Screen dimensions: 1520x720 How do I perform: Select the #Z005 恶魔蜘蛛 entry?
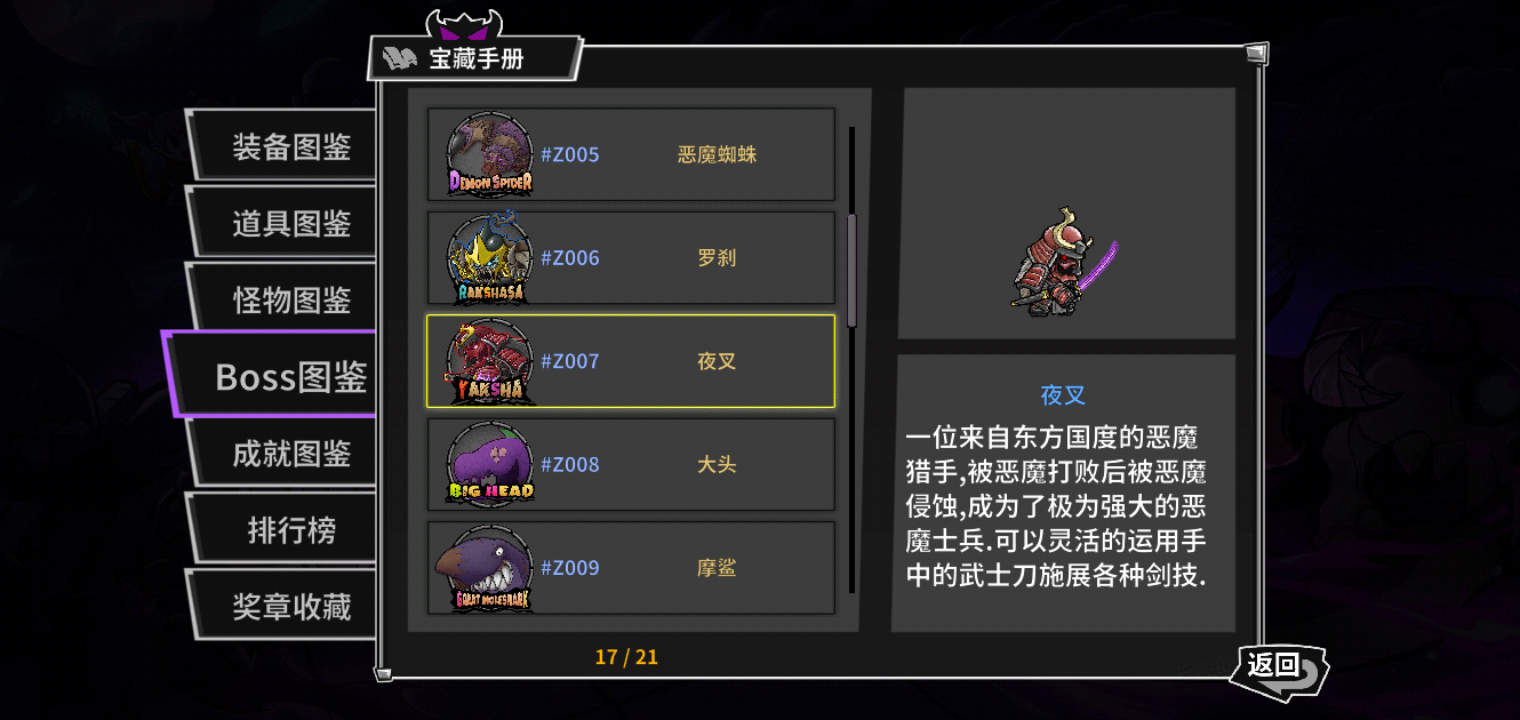pyautogui.click(x=631, y=154)
